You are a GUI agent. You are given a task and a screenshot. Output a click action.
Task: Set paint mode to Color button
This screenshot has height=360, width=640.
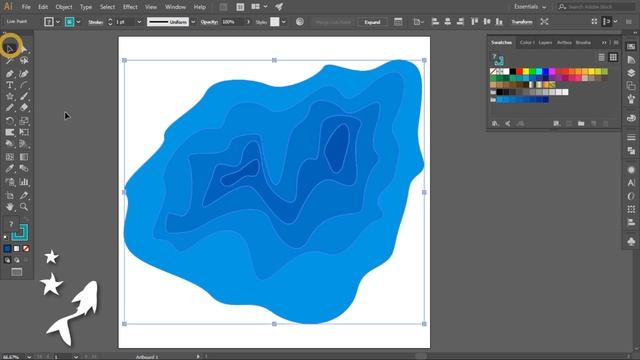point(7,248)
